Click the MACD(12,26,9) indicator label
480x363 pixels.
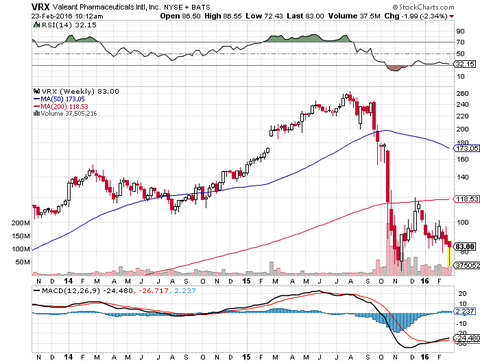71,291
